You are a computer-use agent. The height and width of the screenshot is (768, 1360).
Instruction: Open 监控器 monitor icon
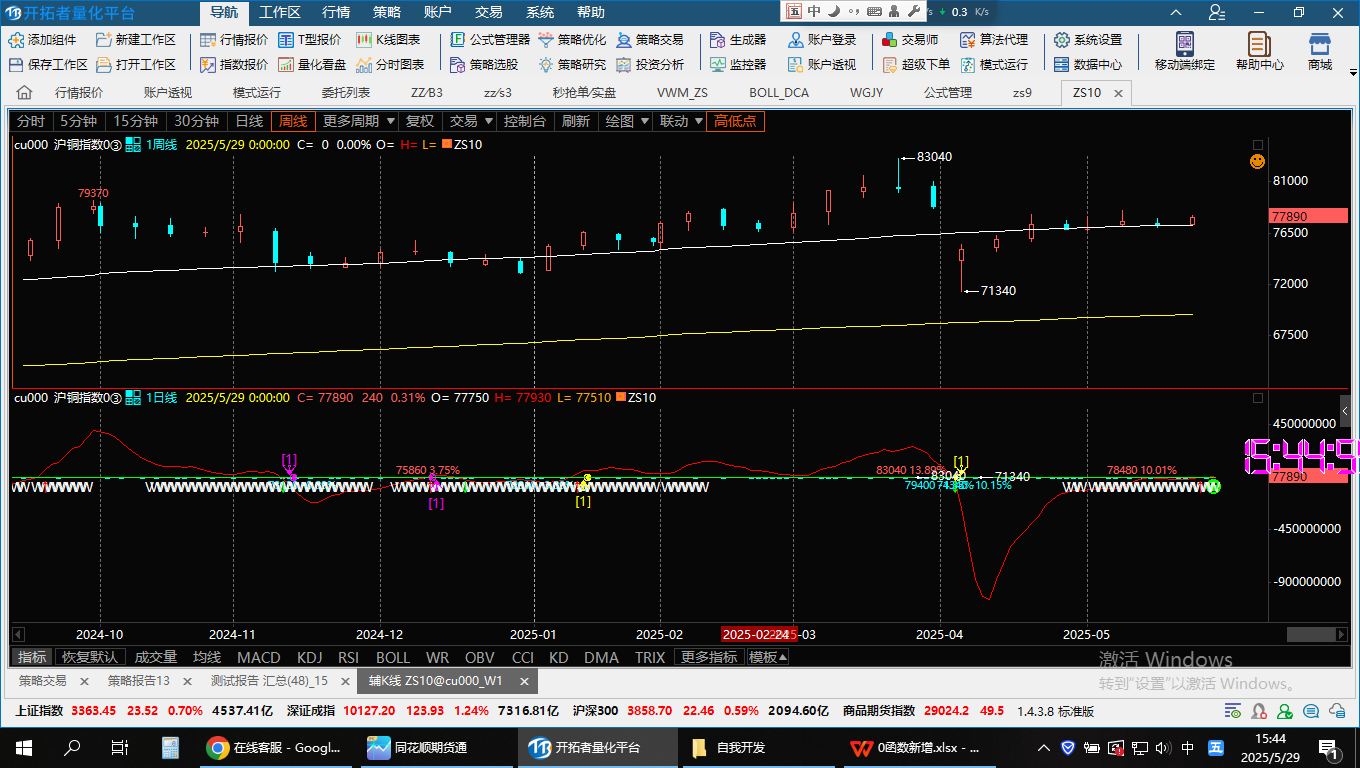(718, 64)
